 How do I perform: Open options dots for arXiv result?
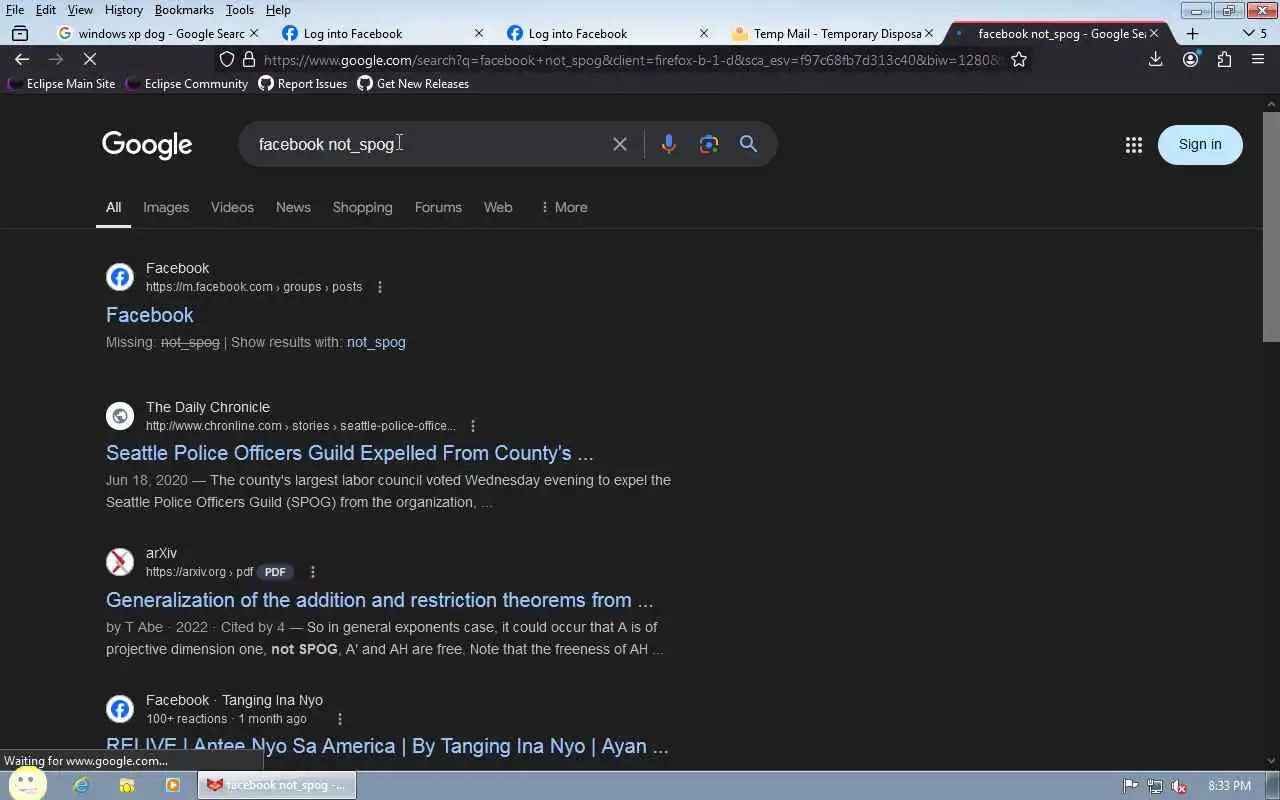click(313, 572)
